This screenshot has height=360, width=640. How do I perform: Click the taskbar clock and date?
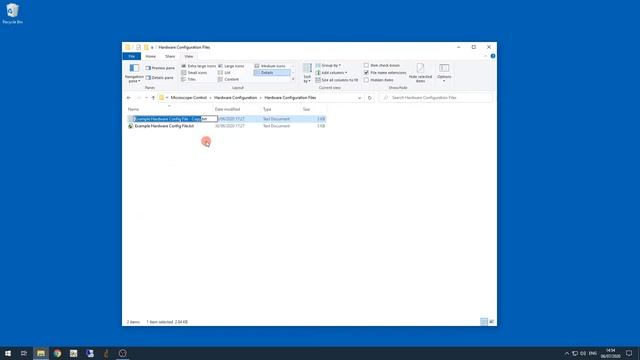coord(610,353)
